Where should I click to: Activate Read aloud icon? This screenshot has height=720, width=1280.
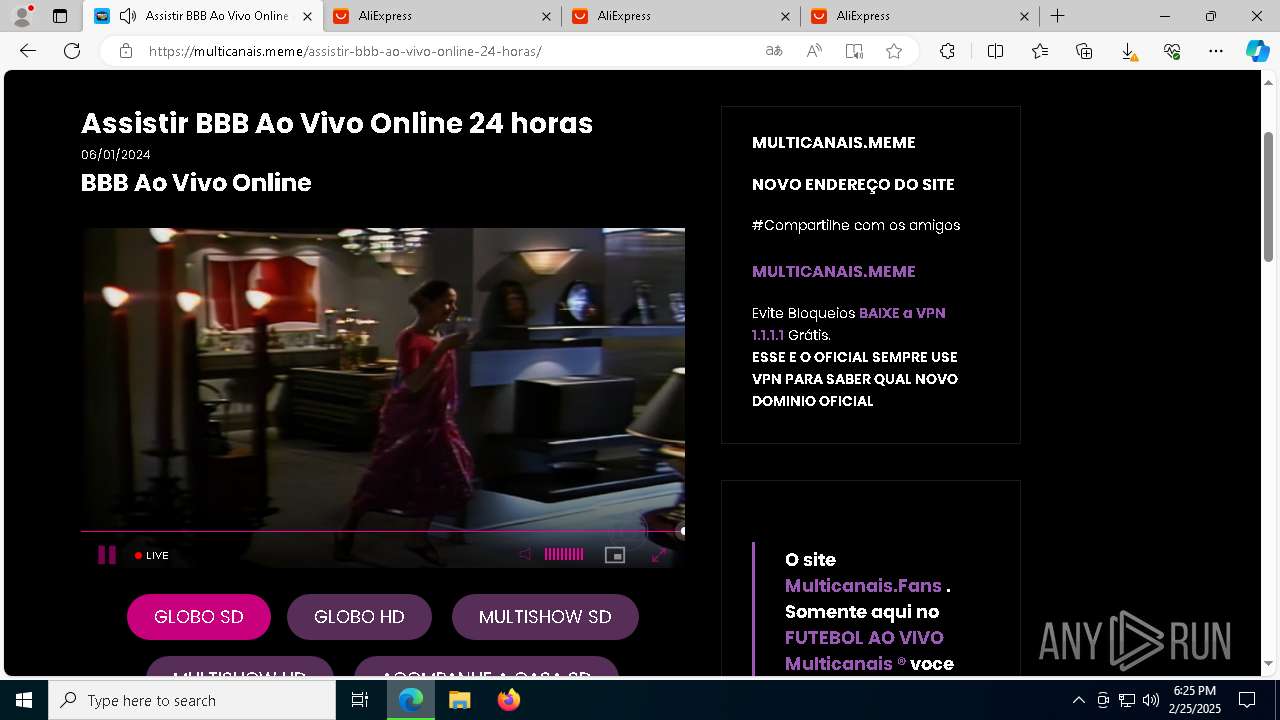(x=814, y=51)
